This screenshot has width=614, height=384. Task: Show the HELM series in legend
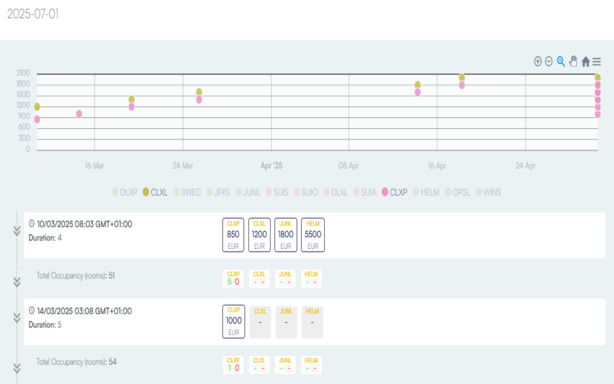point(426,192)
